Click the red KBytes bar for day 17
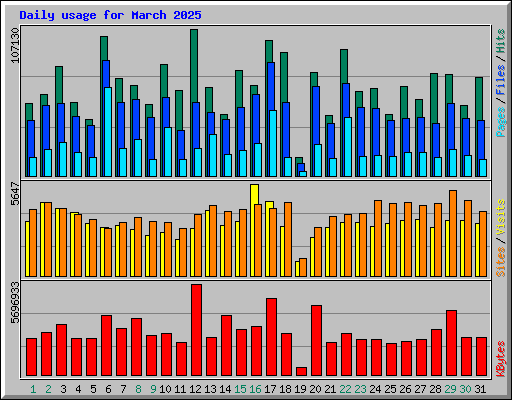 click(x=271, y=337)
